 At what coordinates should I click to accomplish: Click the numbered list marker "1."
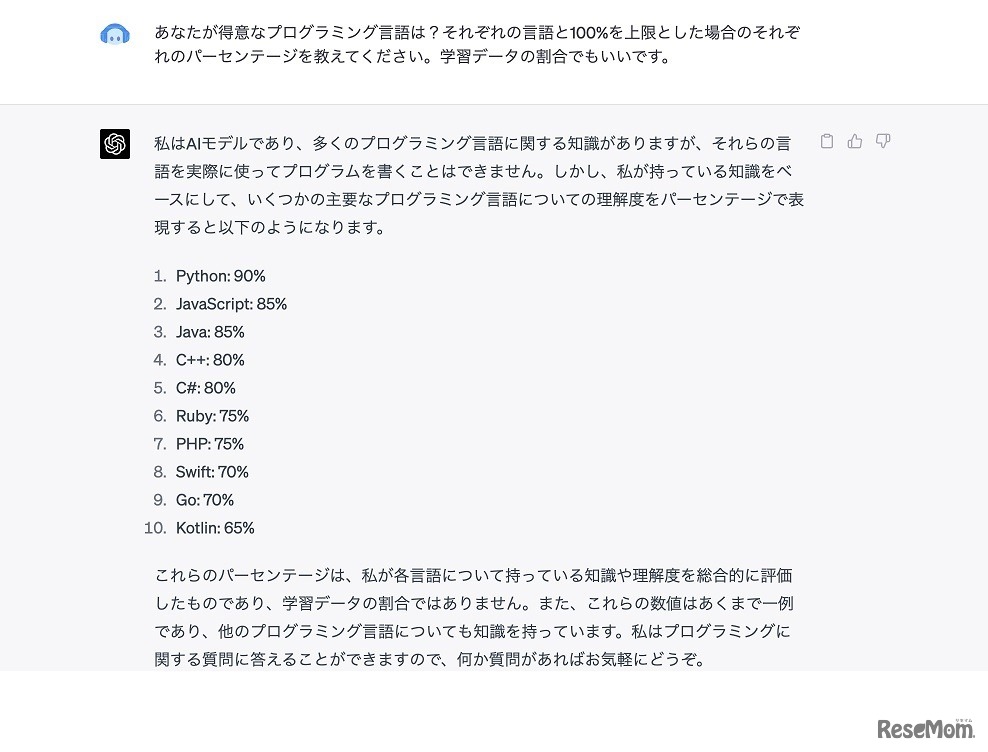[x=159, y=275]
